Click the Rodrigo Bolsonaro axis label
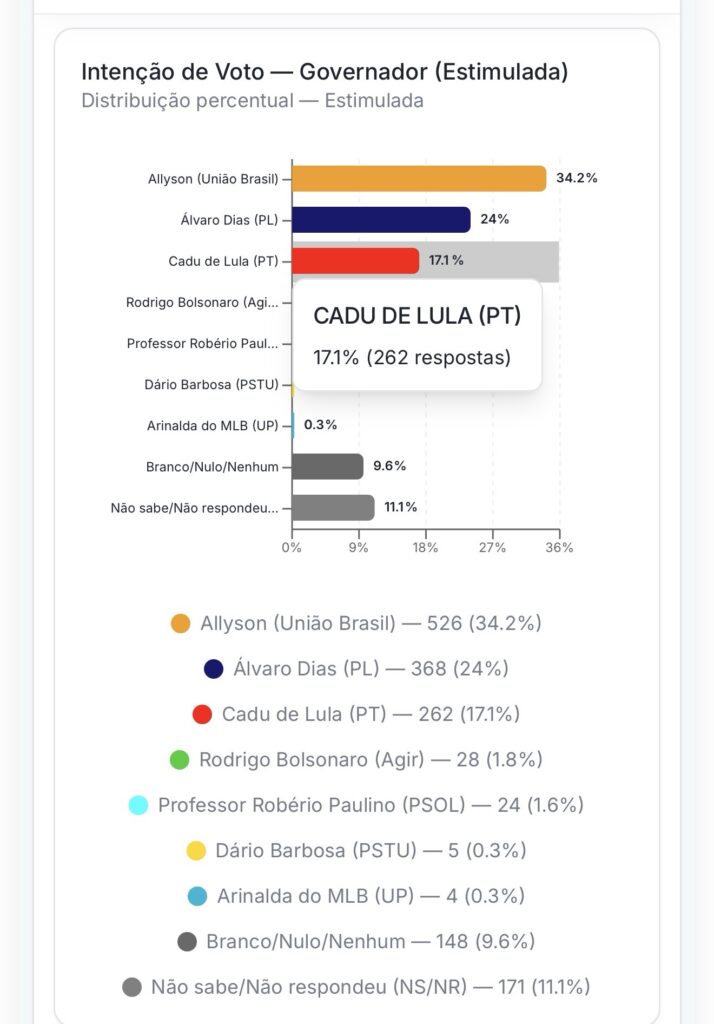 pyautogui.click(x=202, y=302)
